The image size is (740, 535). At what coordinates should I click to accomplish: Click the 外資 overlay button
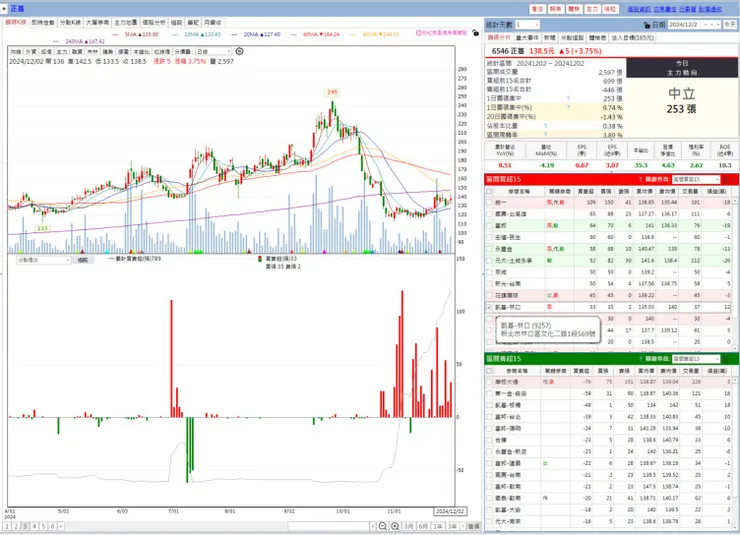tap(31, 51)
